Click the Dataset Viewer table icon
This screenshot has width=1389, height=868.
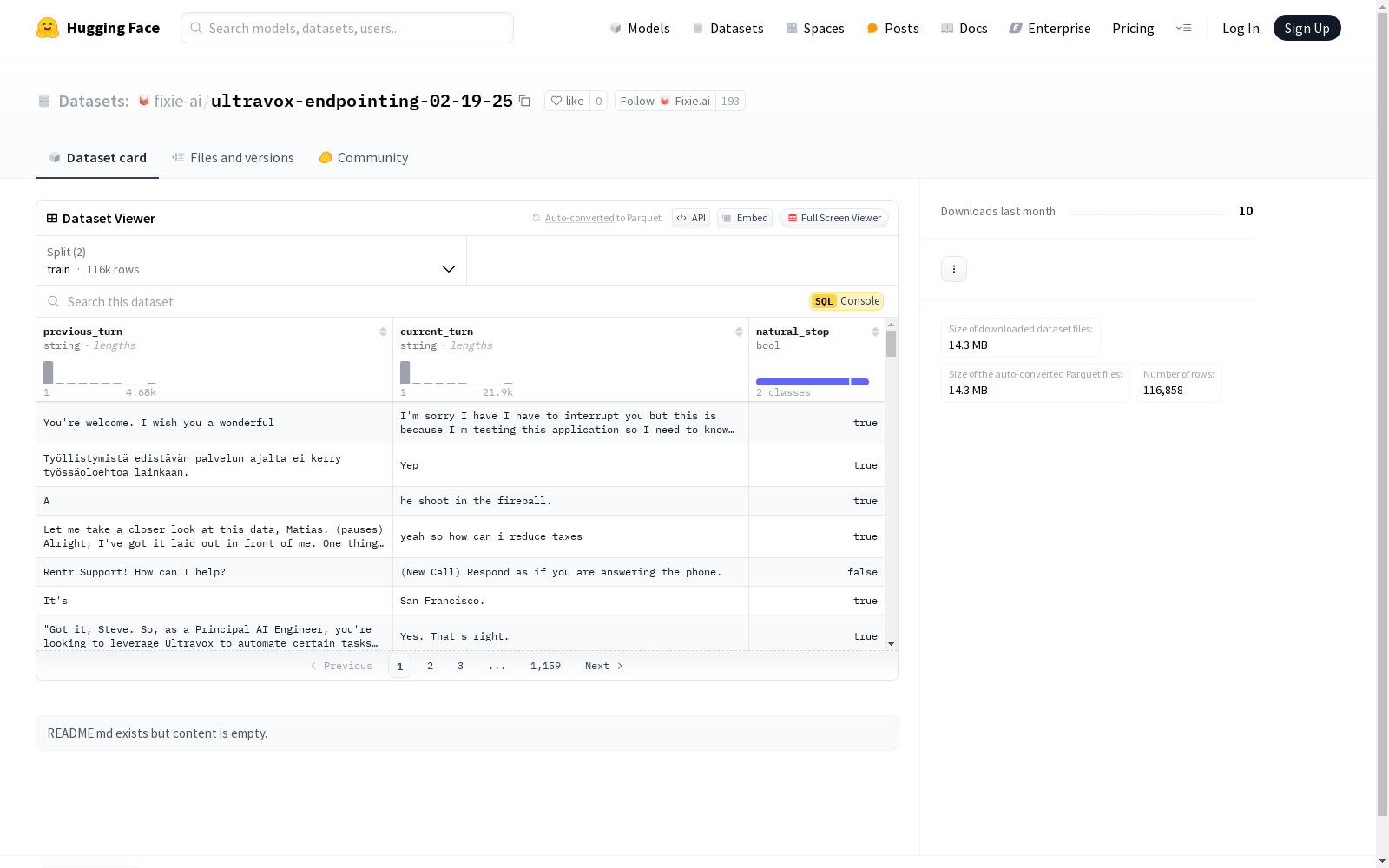point(52,218)
